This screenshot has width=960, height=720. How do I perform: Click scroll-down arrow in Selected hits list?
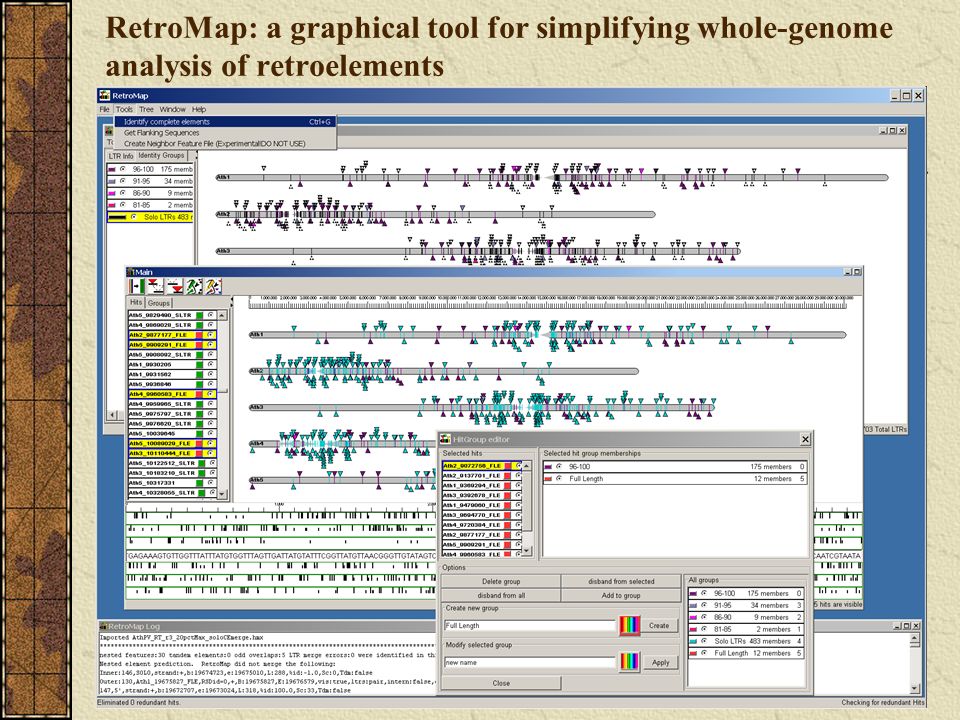pyautogui.click(x=527, y=552)
